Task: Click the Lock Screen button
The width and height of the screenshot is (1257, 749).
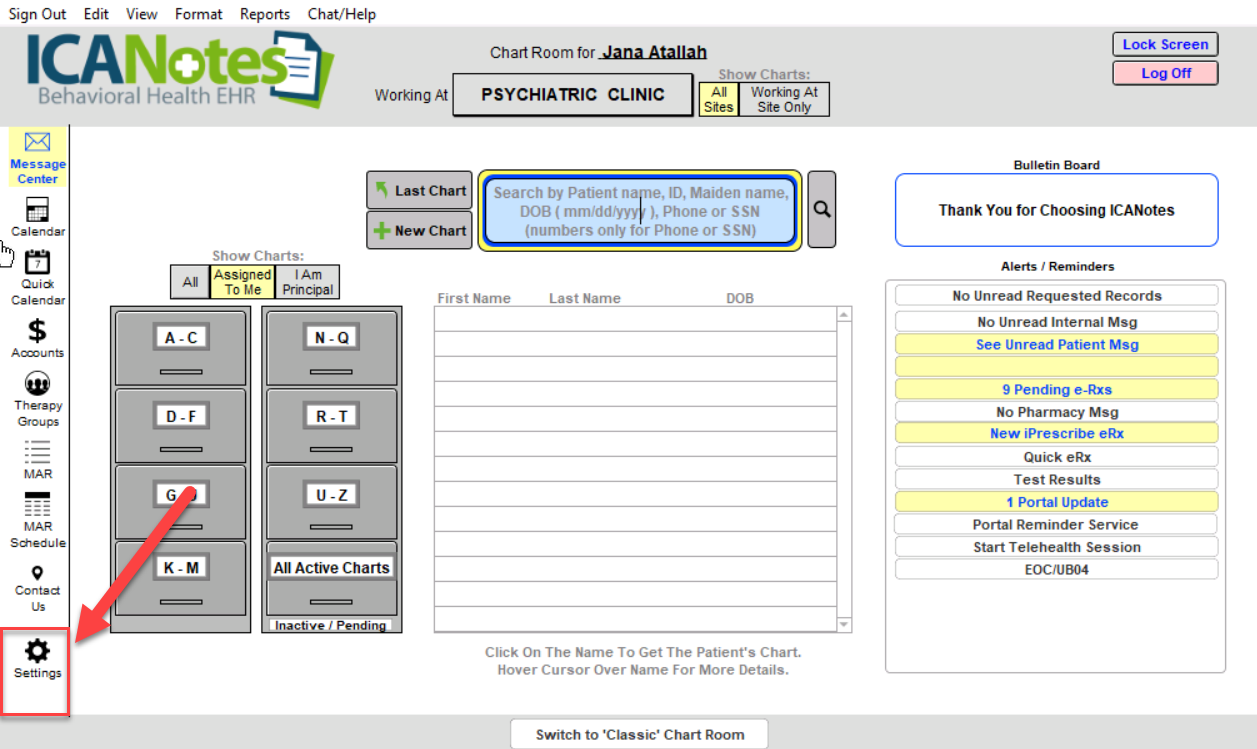Action: point(1165,44)
